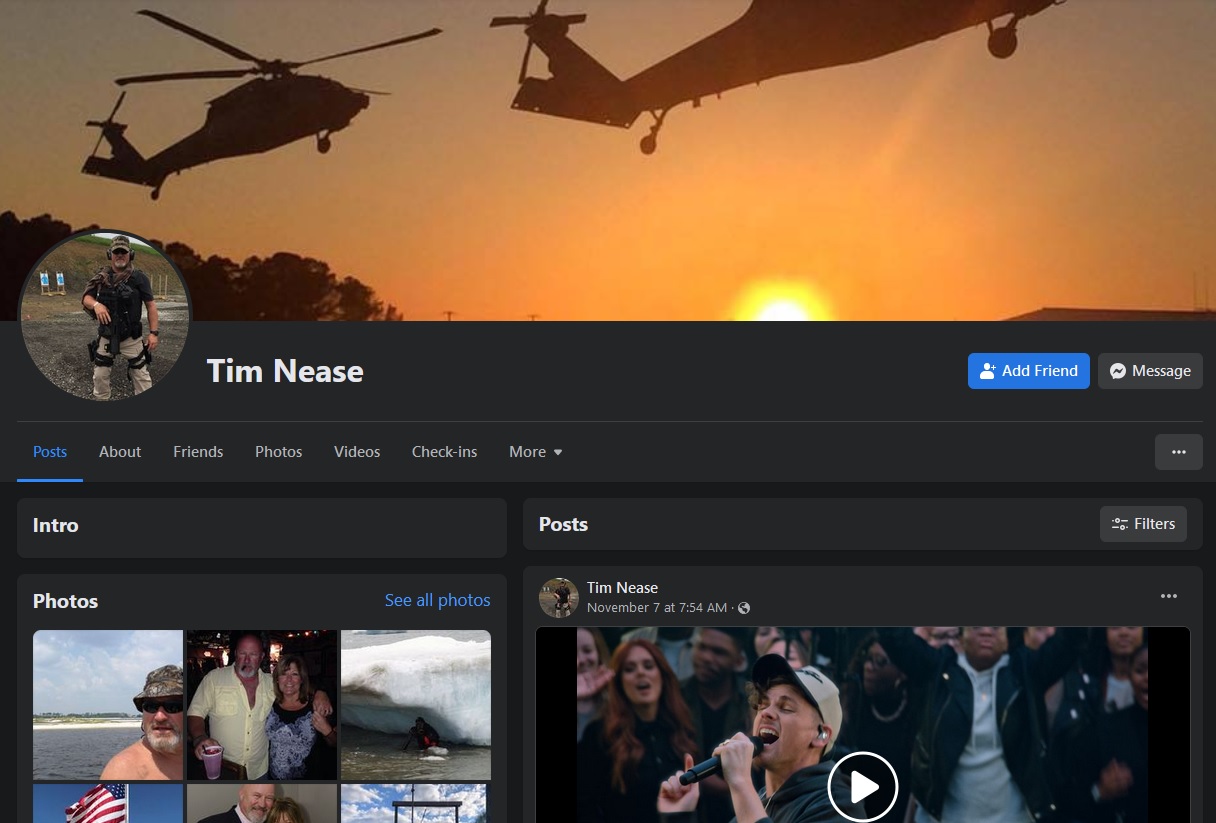The image size is (1216, 823).
Task: Open Messenger chat via Message button
Action: 1150,371
